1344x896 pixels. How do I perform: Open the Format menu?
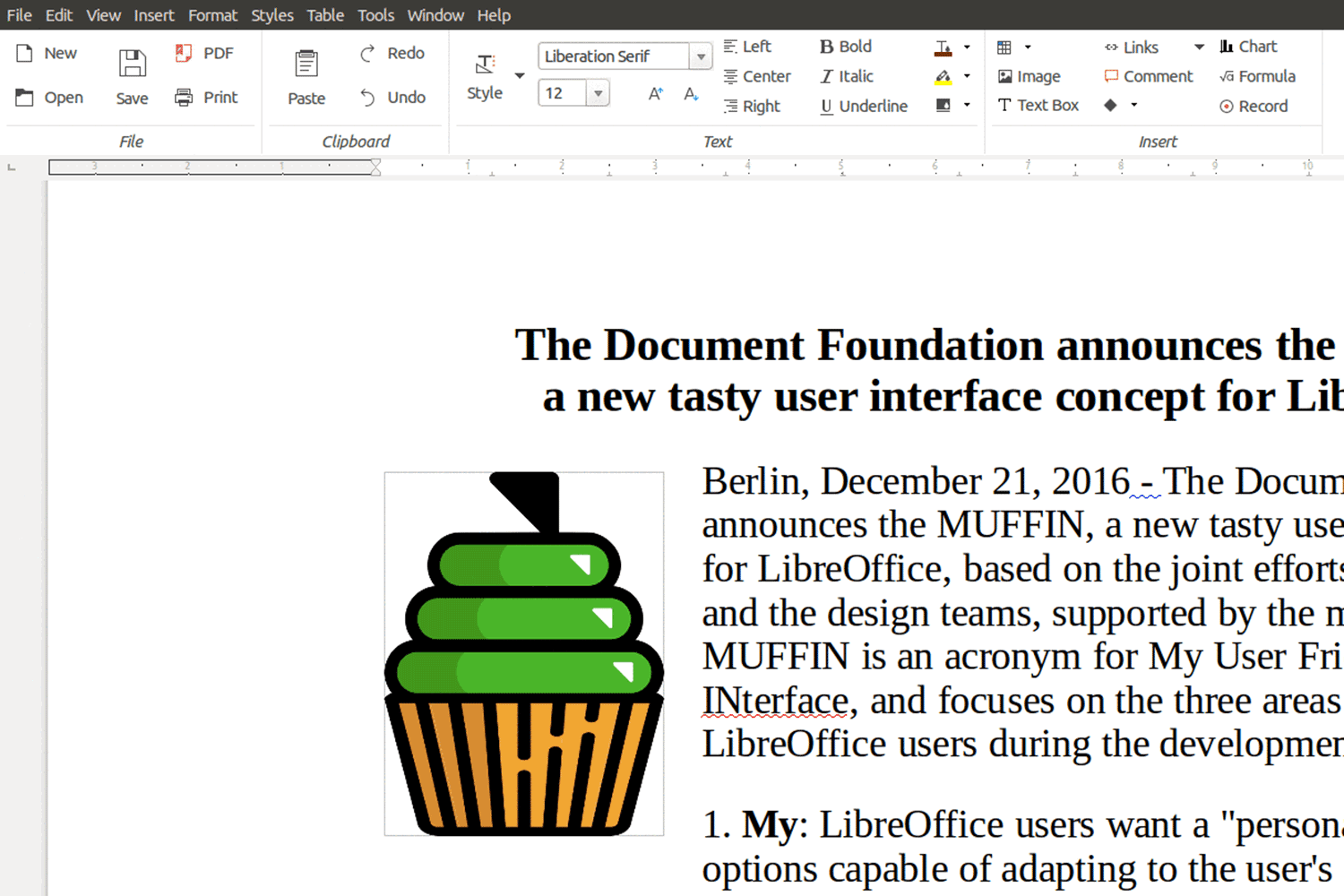(212, 15)
